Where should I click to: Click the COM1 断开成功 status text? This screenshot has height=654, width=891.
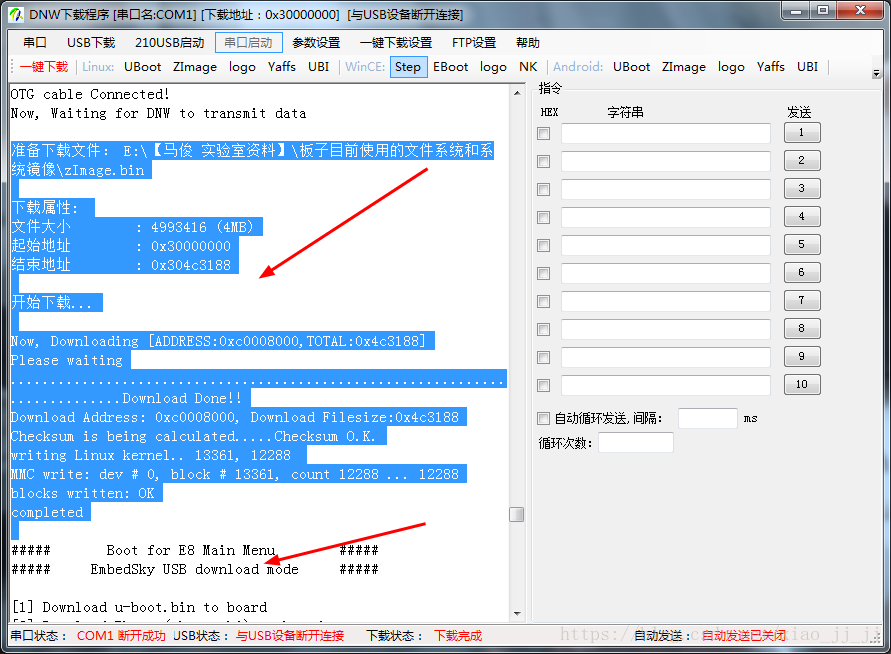[x=121, y=636]
